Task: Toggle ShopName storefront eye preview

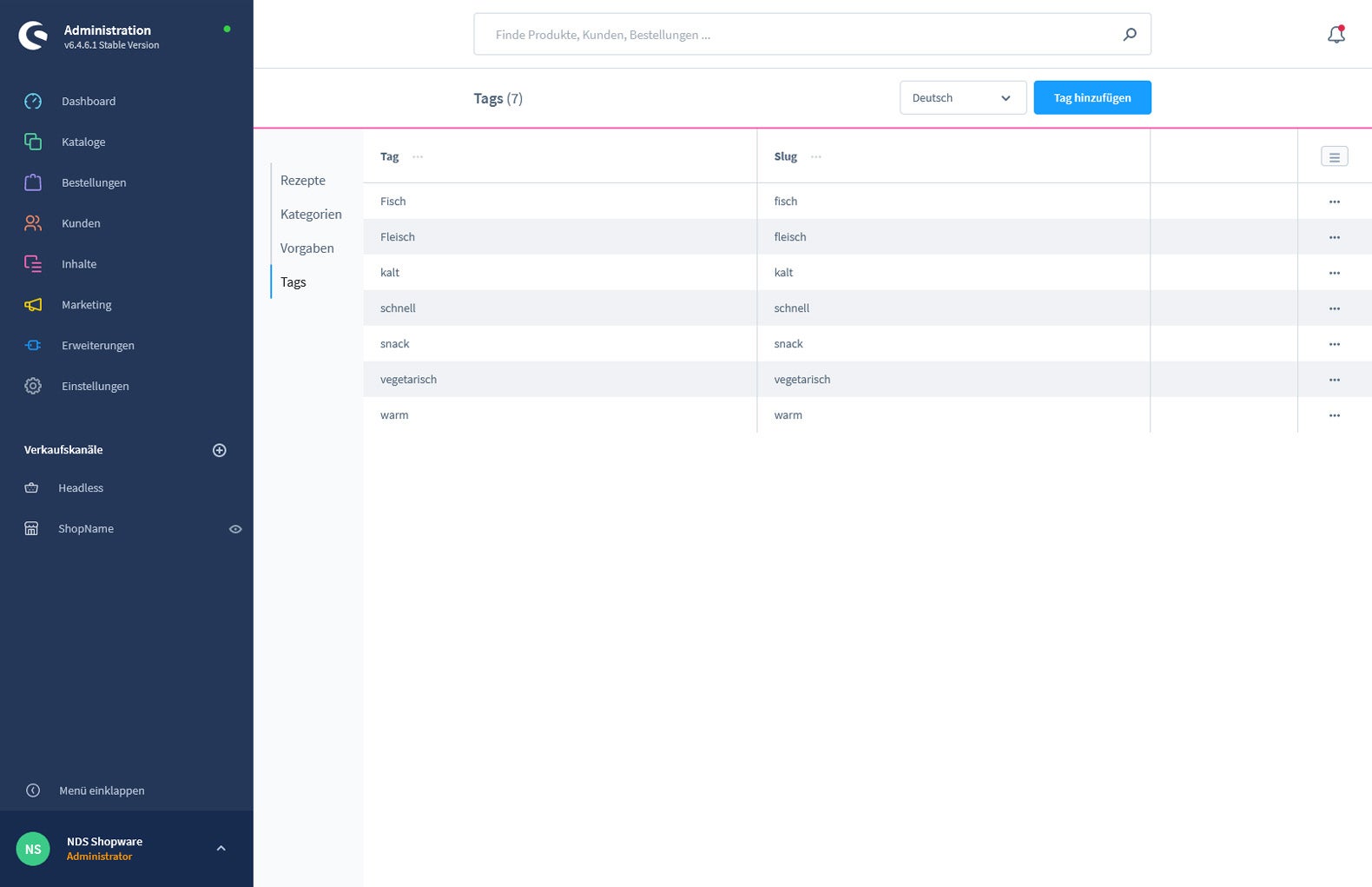Action: [x=235, y=529]
